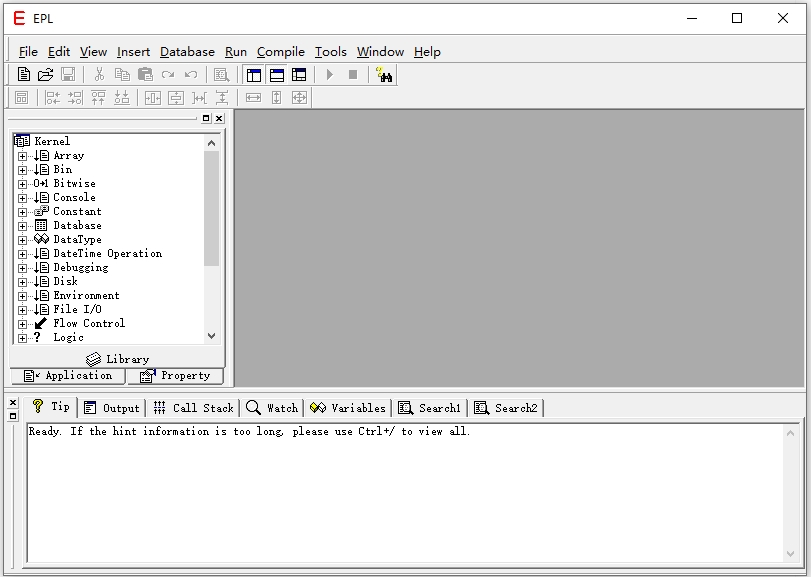Click the New file toolbar icon

click(24, 74)
